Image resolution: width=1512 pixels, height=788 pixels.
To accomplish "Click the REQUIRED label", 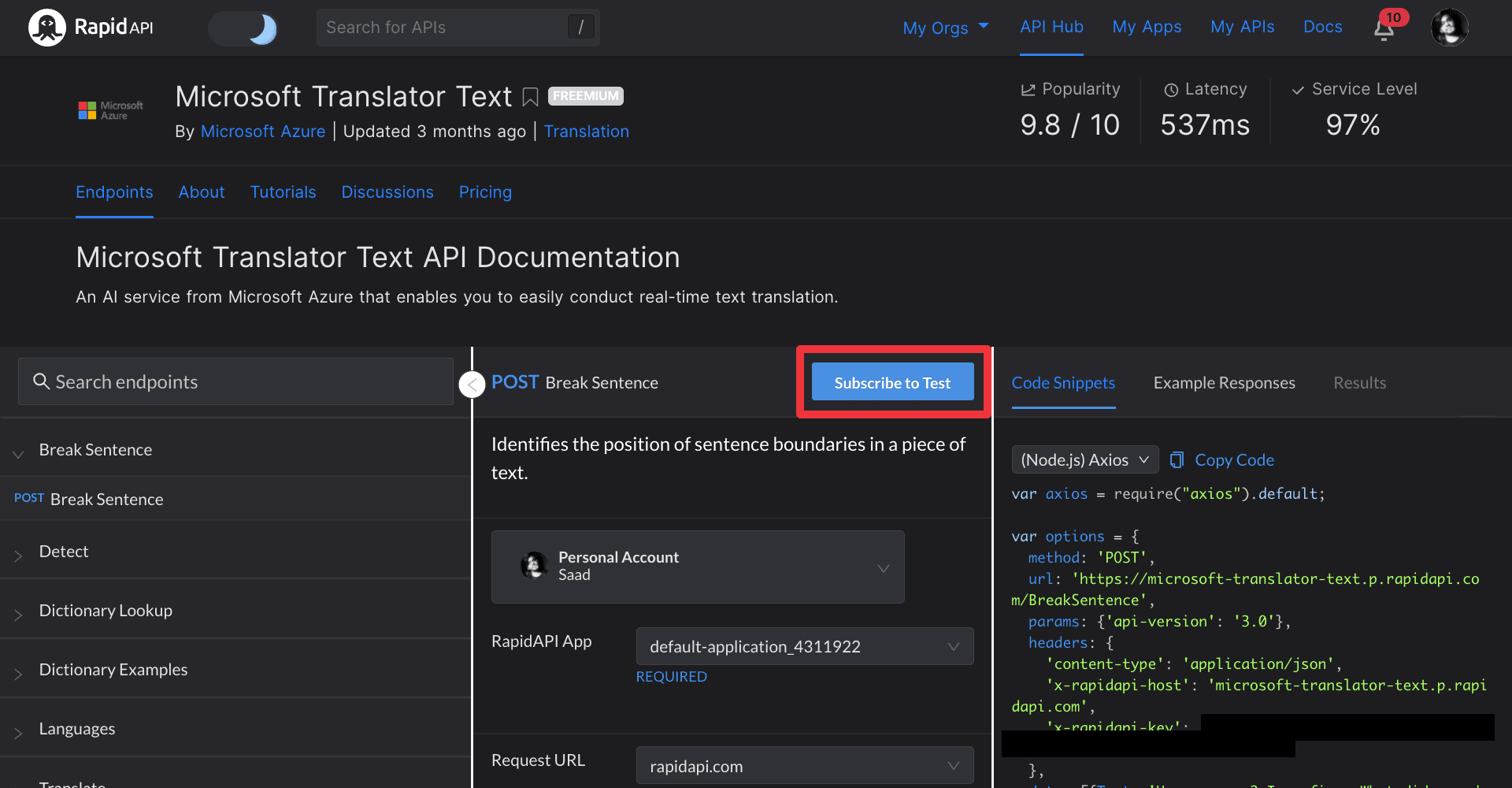I will (x=671, y=677).
